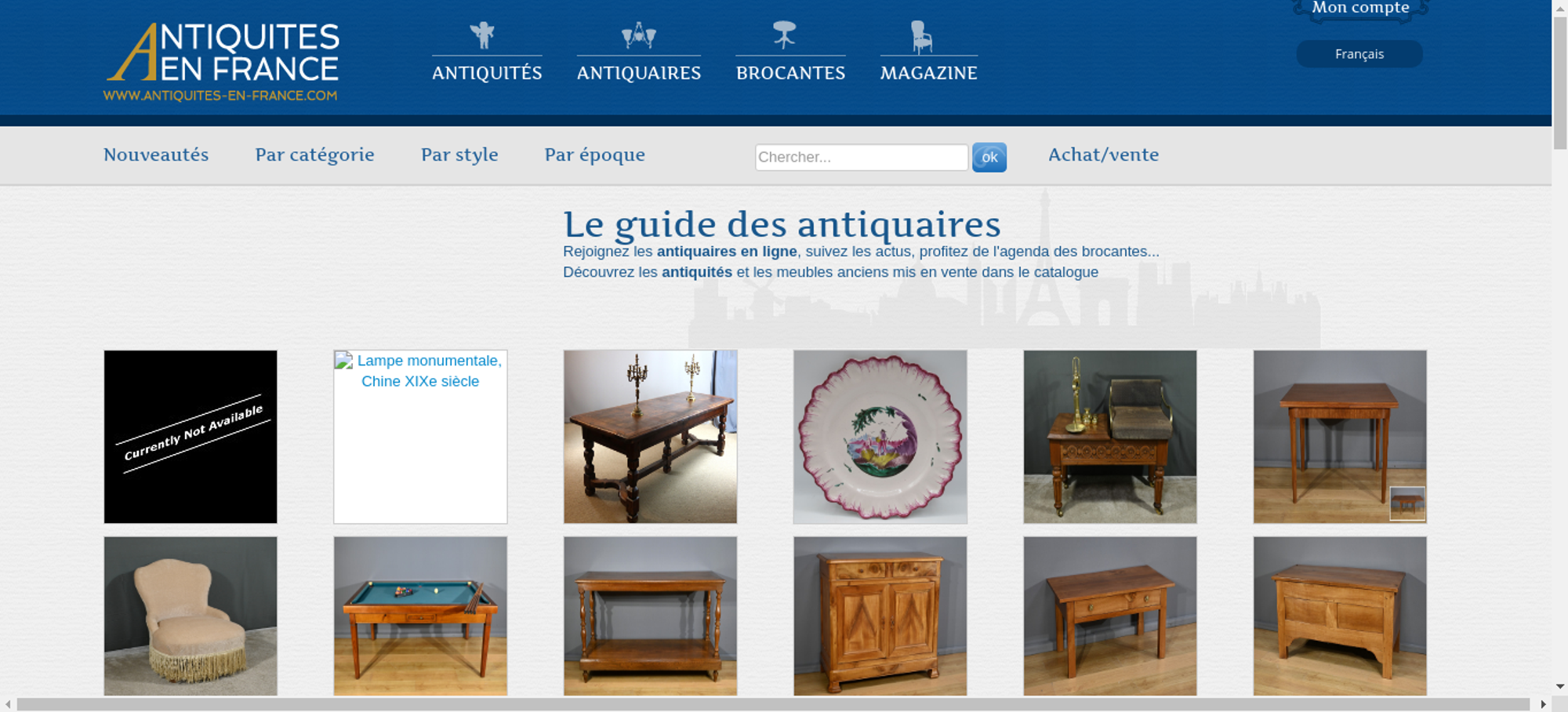Open the Français language selector
The image size is (1568, 712).
[x=1359, y=54]
